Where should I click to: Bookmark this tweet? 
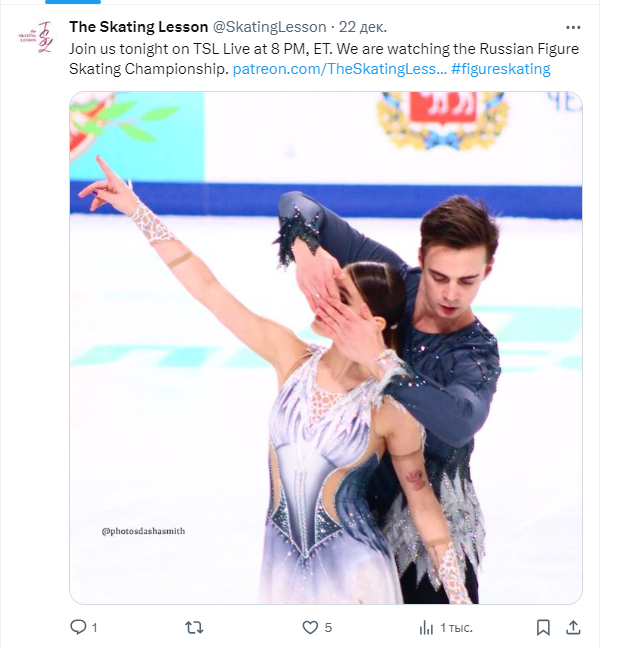pyautogui.click(x=543, y=627)
